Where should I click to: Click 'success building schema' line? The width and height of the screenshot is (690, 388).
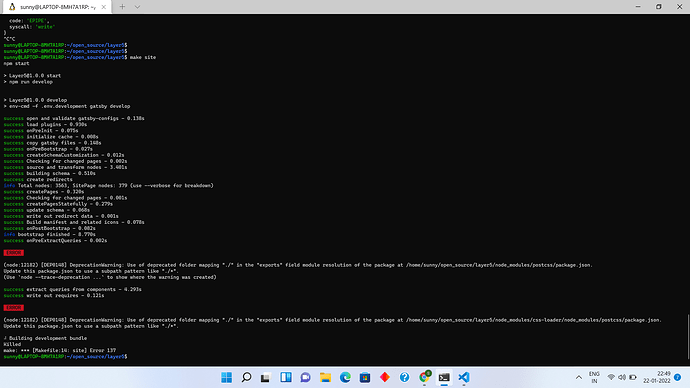coord(50,173)
